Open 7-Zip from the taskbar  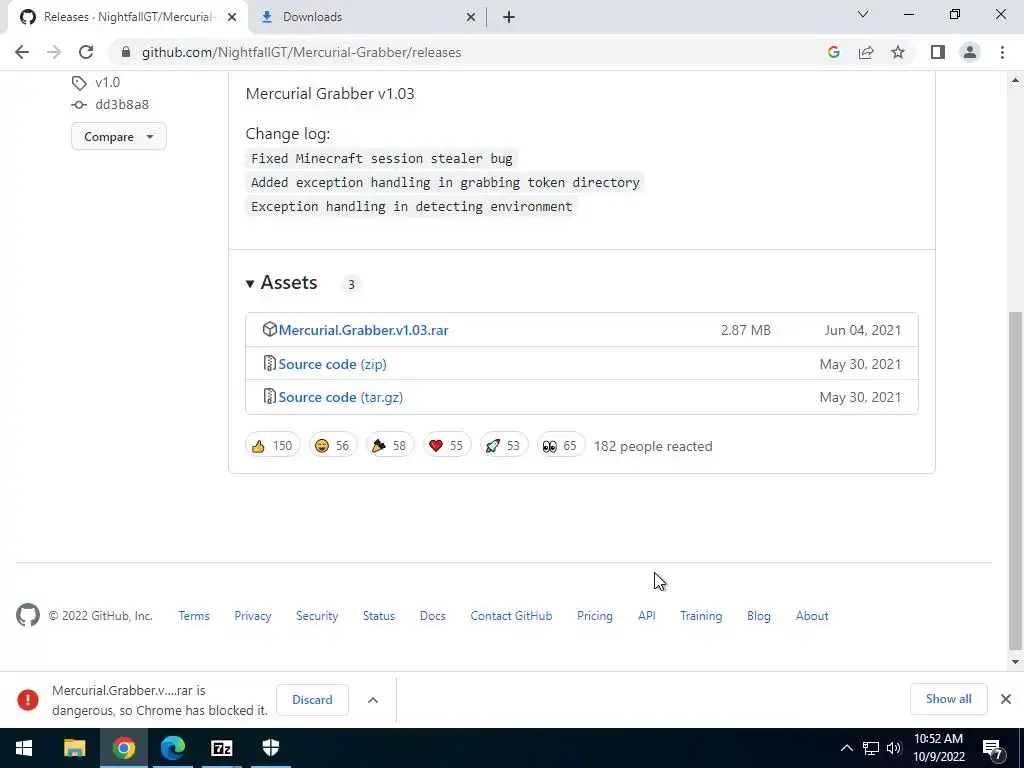pyautogui.click(x=222, y=748)
